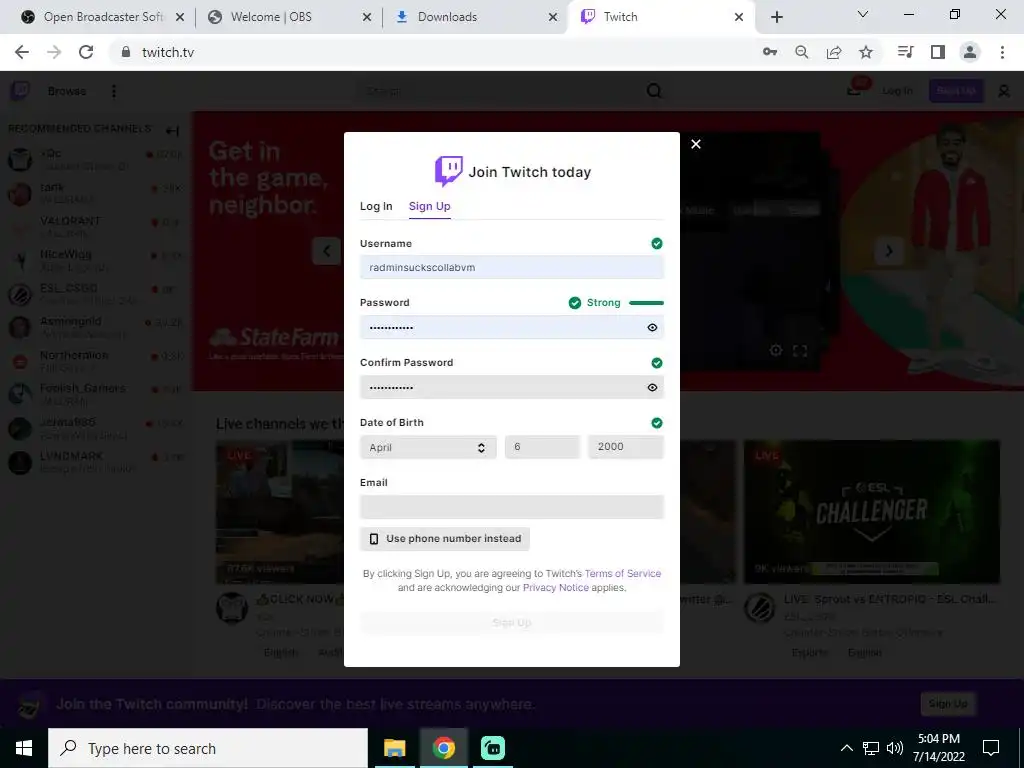Close the Join Twitch today dialog
The image size is (1024, 768).
tap(696, 144)
